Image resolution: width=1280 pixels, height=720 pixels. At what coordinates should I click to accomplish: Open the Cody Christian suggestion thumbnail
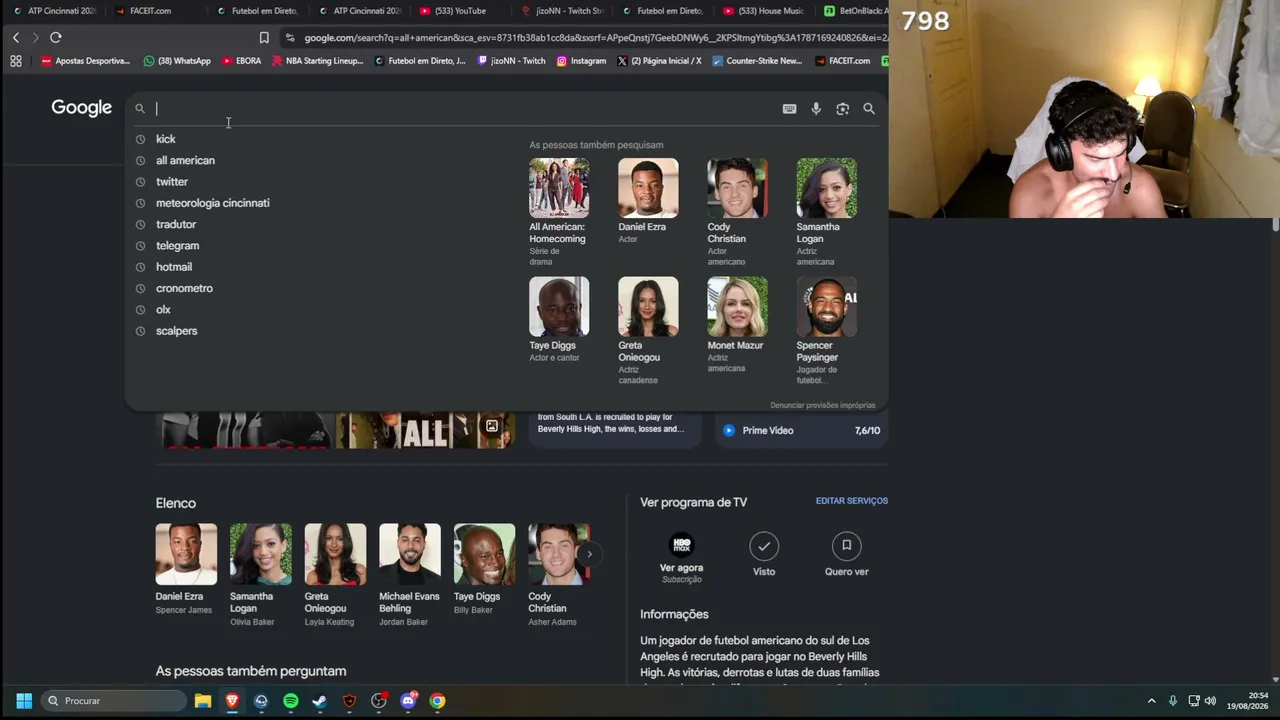[737, 188]
